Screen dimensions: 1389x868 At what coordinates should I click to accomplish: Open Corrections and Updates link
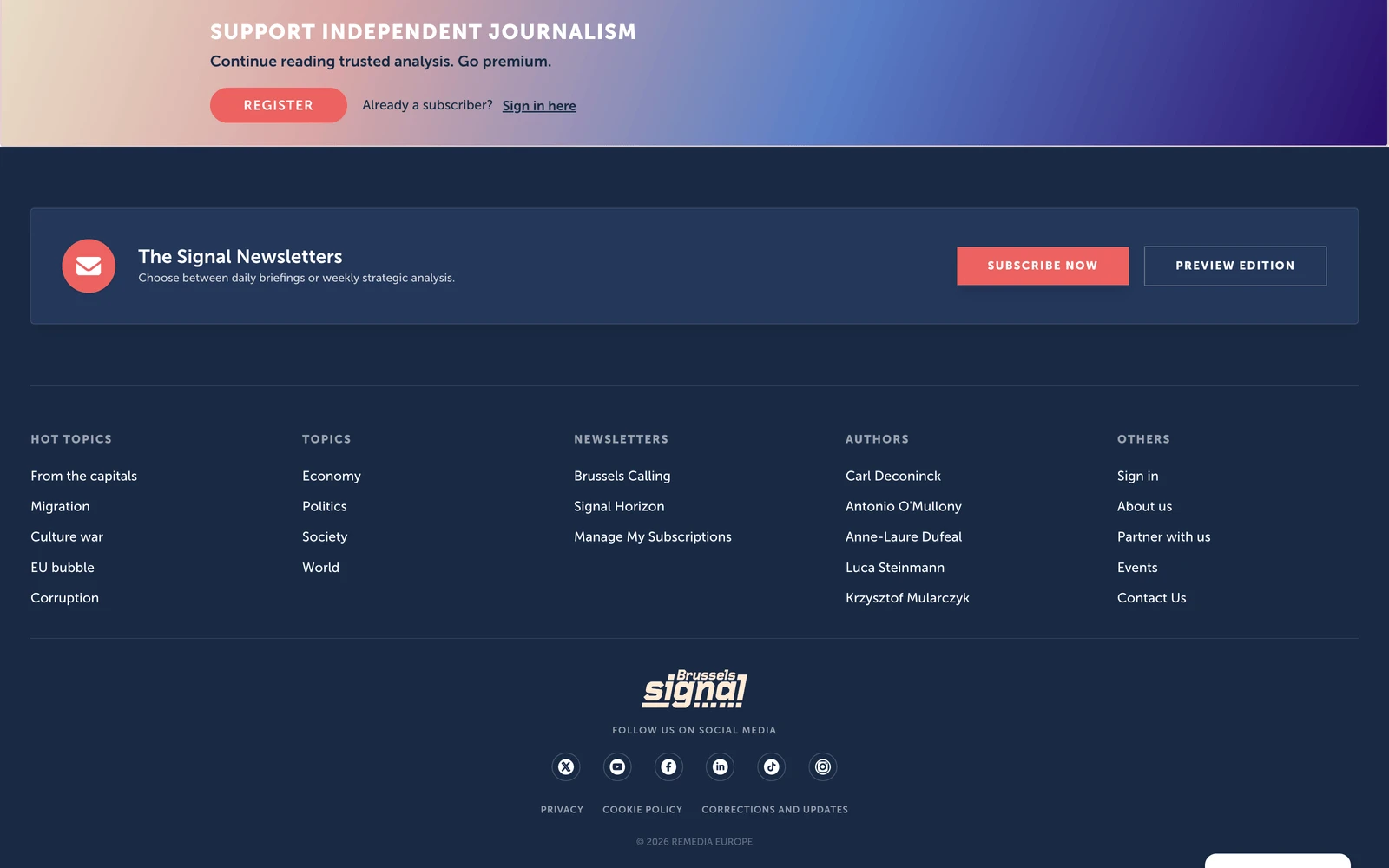(775, 810)
